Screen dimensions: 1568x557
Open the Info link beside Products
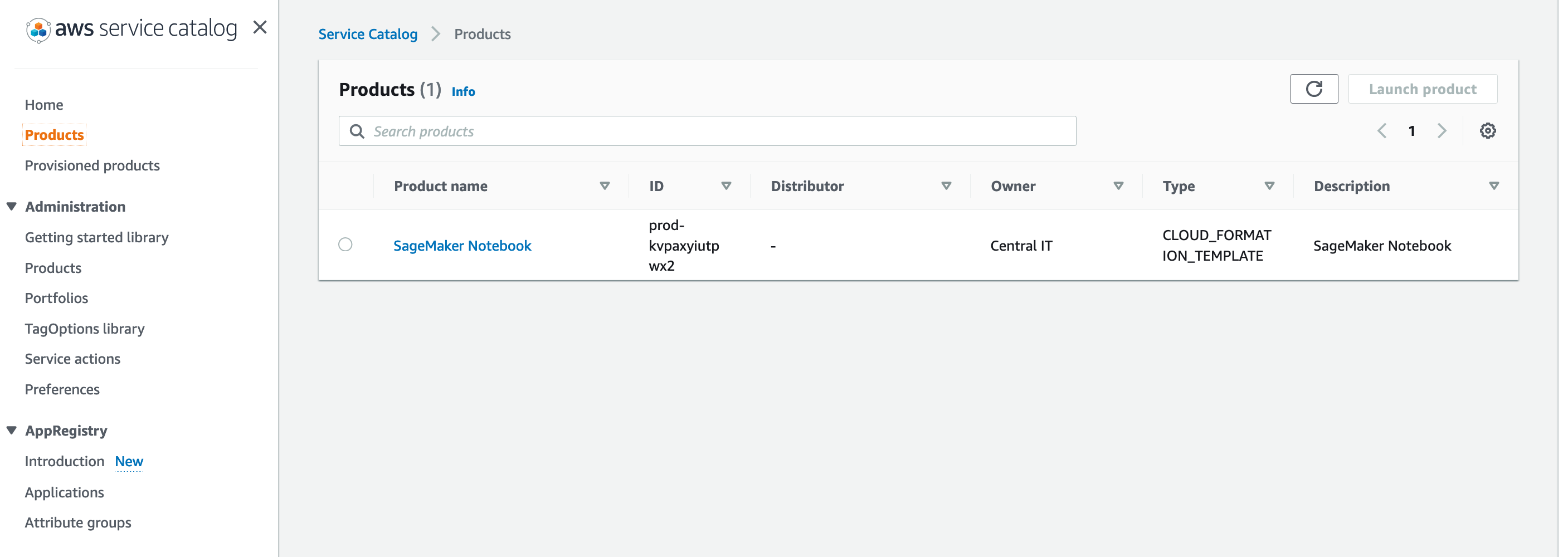pyautogui.click(x=463, y=91)
